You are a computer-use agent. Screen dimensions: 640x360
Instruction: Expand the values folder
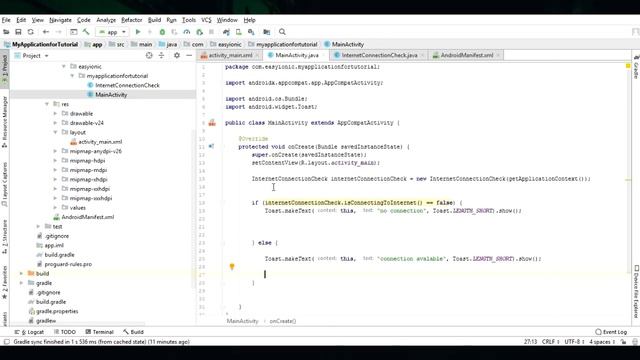56,207
